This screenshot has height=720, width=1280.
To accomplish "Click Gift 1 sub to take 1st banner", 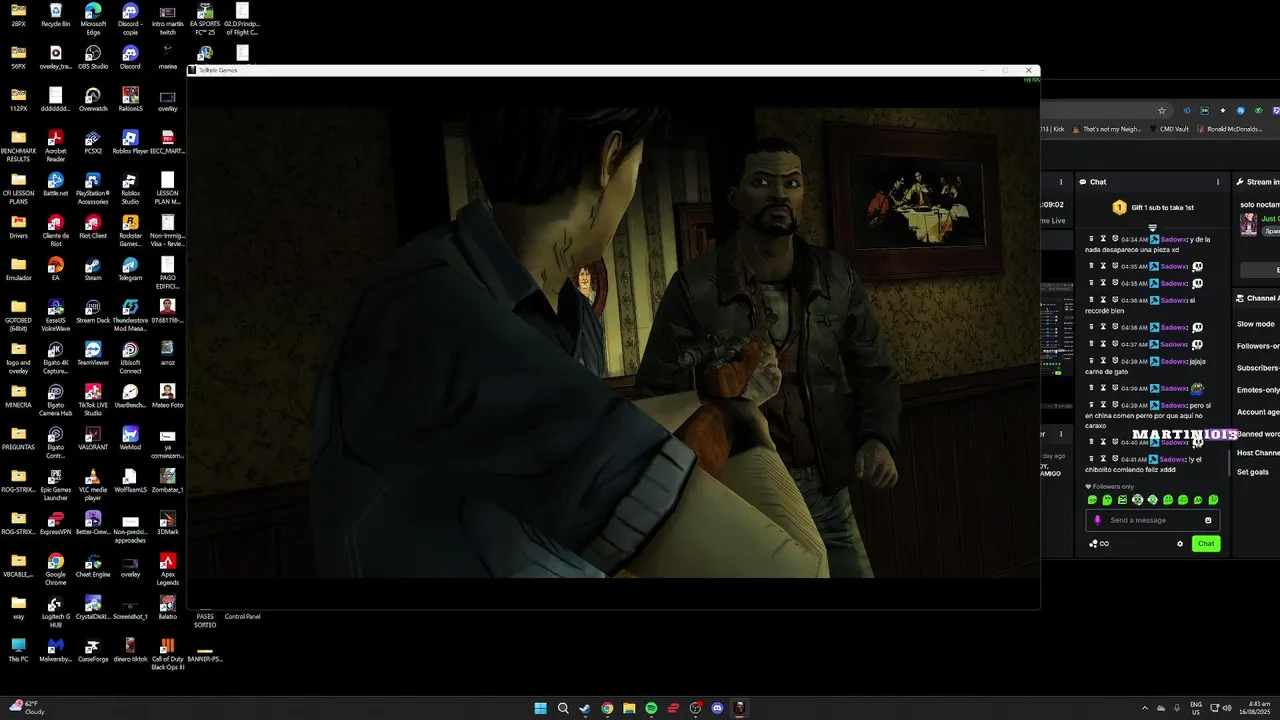I will click(x=1153, y=207).
